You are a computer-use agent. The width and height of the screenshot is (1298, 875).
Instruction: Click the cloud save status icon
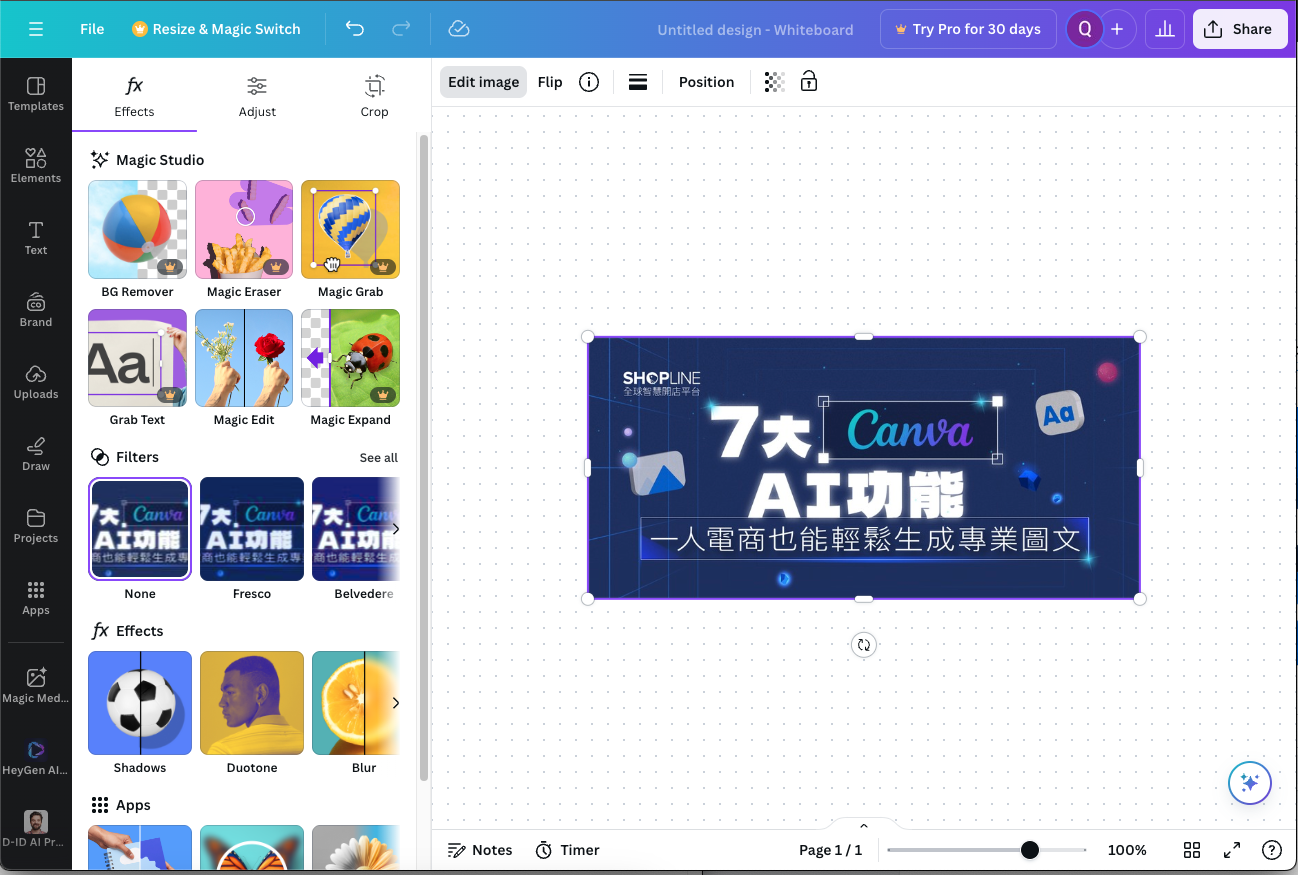click(459, 29)
